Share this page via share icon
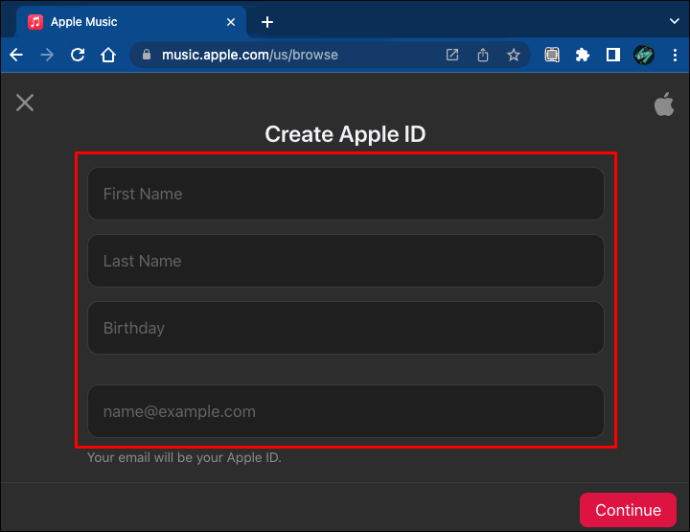The height and width of the screenshot is (532, 690). point(483,55)
